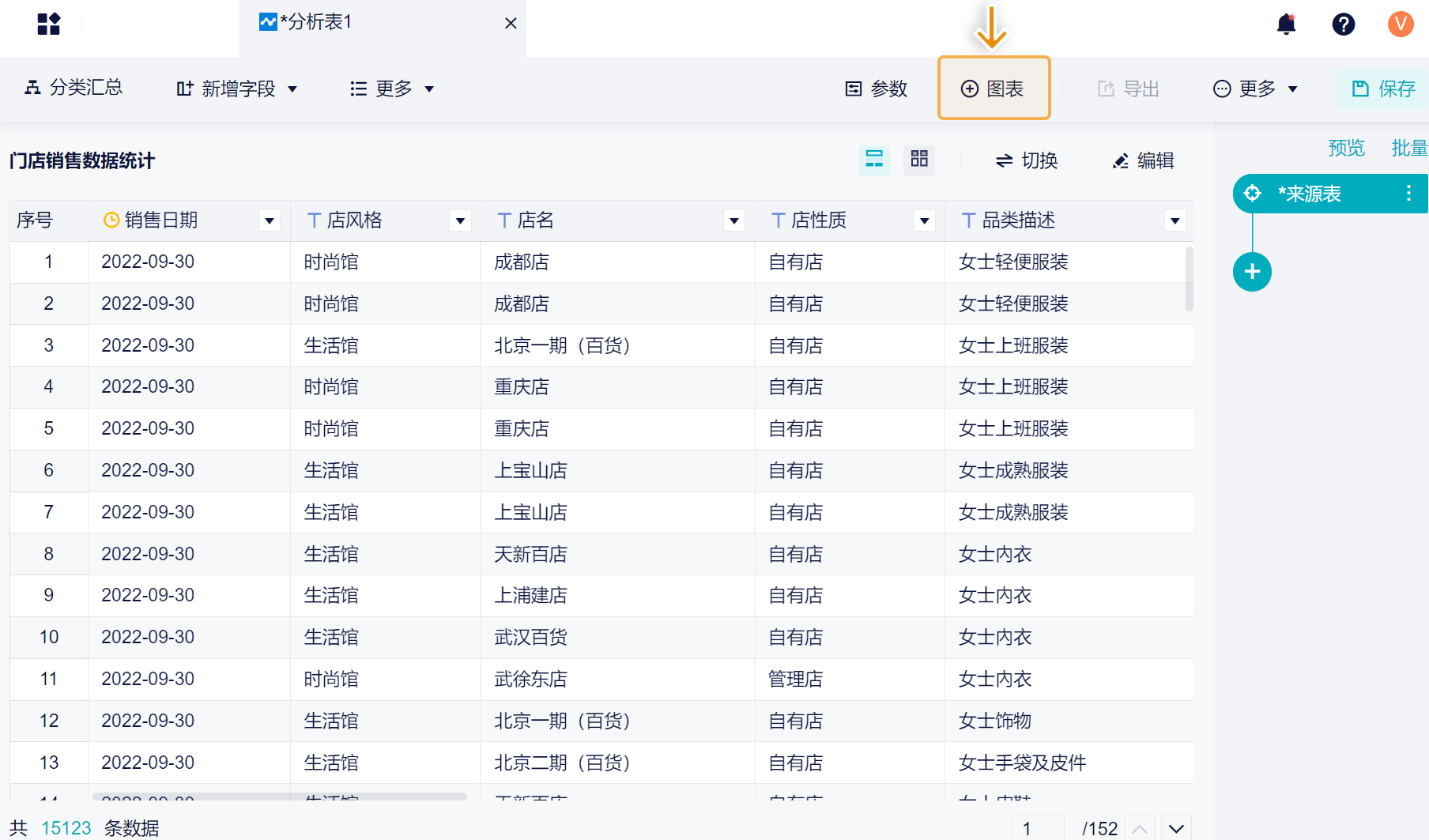This screenshot has width=1429, height=840.
Task: Click the 店性质 text type icon
Action: coord(779,220)
